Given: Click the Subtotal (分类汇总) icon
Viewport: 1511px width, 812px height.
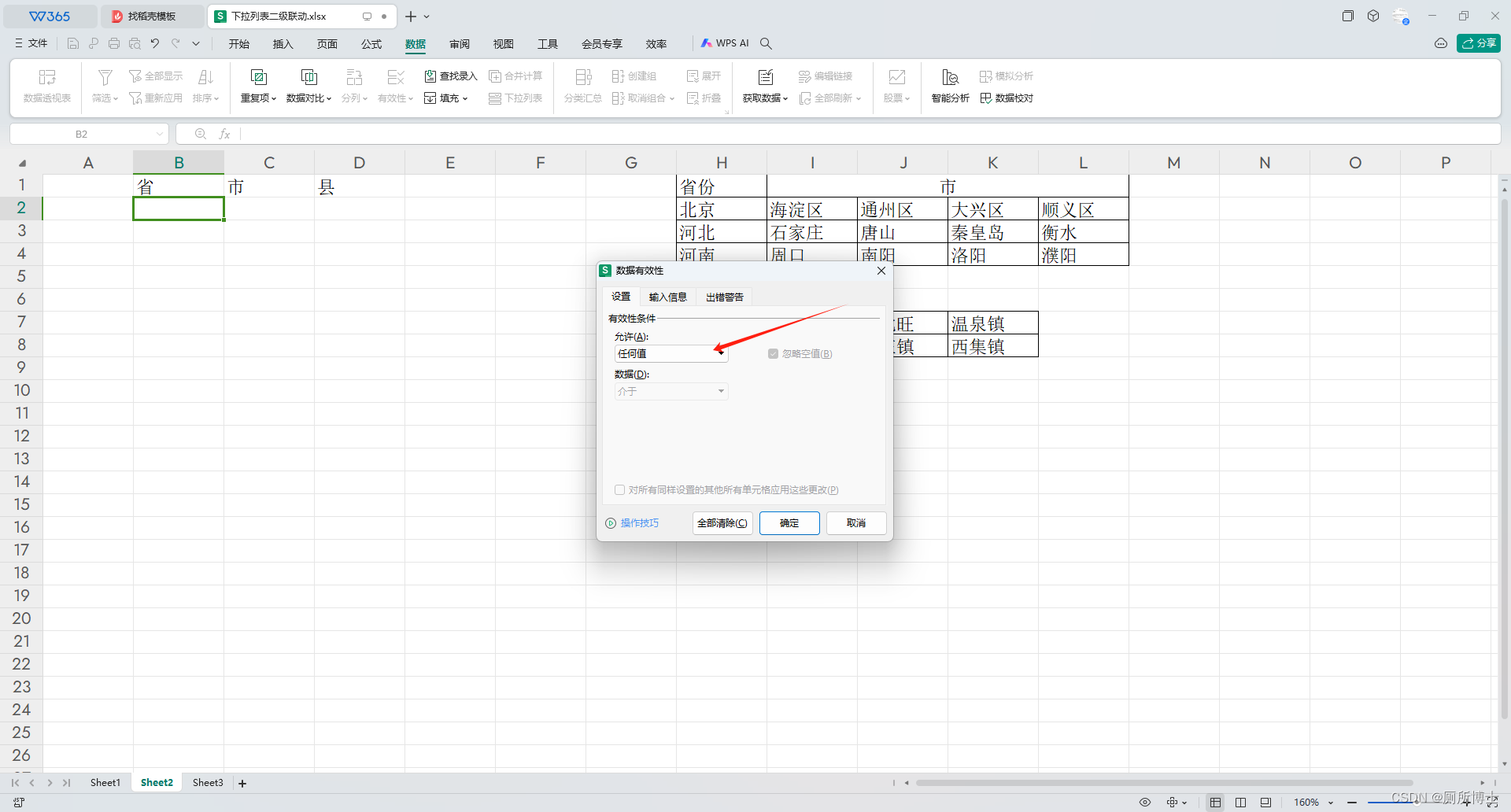Looking at the screenshot, I should (x=583, y=77).
